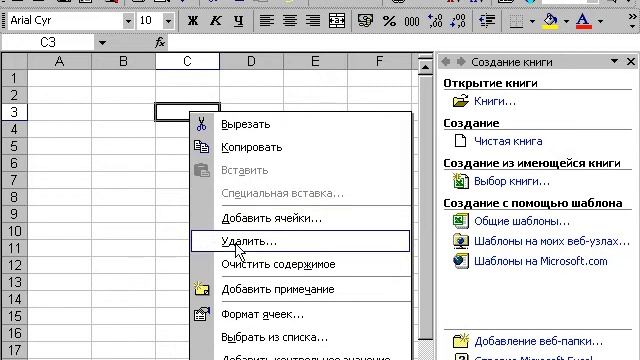Click inside the font name field Arial Cyr
This screenshot has height=360, width=640.
click(65, 20)
